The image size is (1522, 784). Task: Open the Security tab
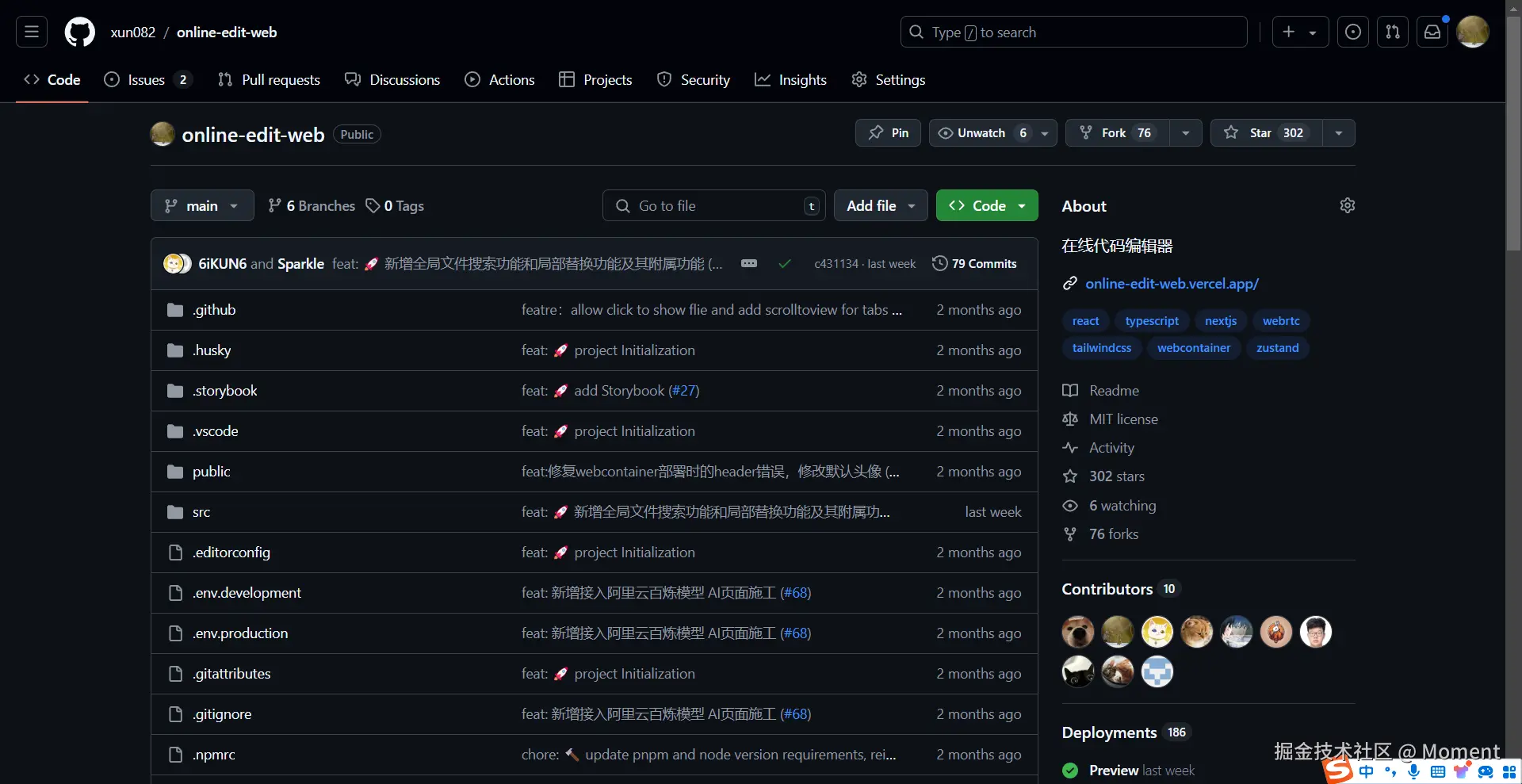694,79
